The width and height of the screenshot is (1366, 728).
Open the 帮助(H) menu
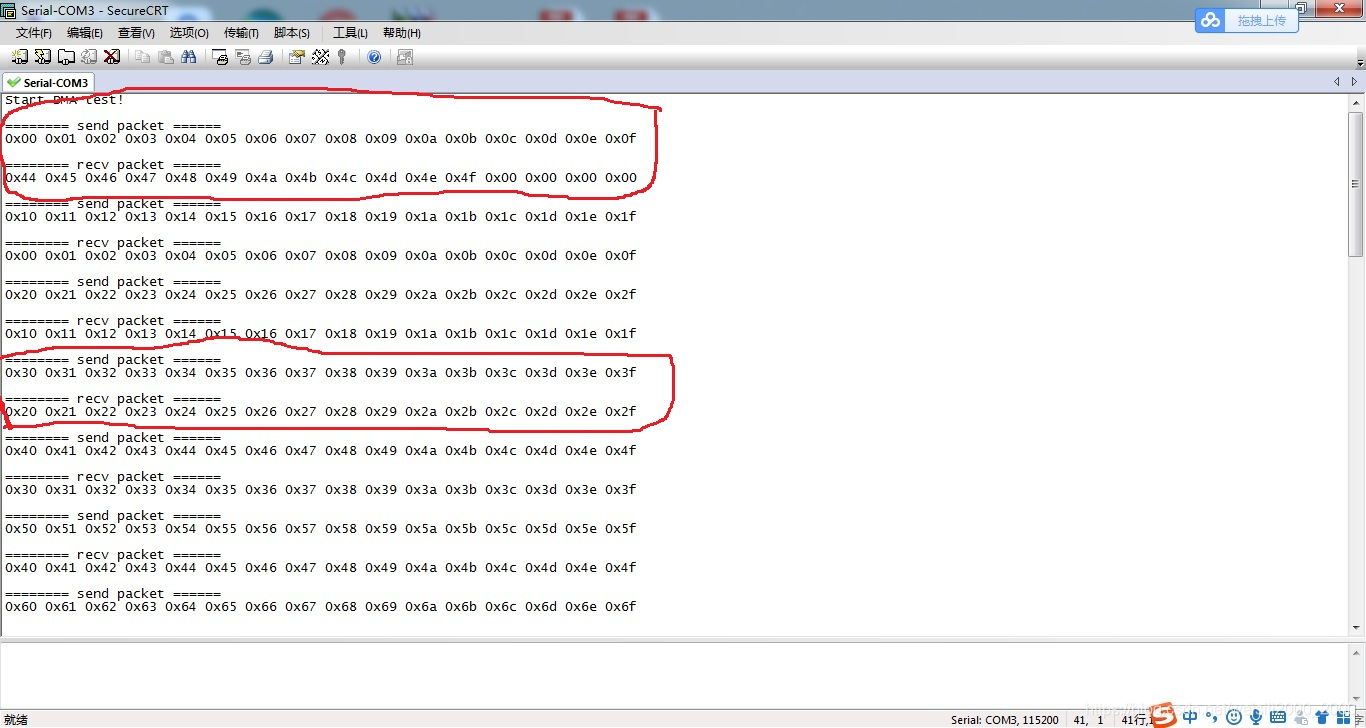[x=402, y=33]
